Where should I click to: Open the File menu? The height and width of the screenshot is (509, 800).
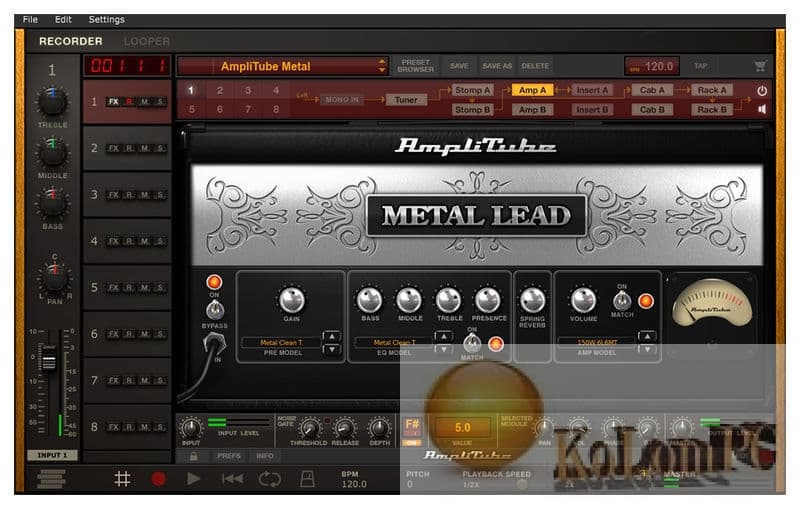[30, 19]
